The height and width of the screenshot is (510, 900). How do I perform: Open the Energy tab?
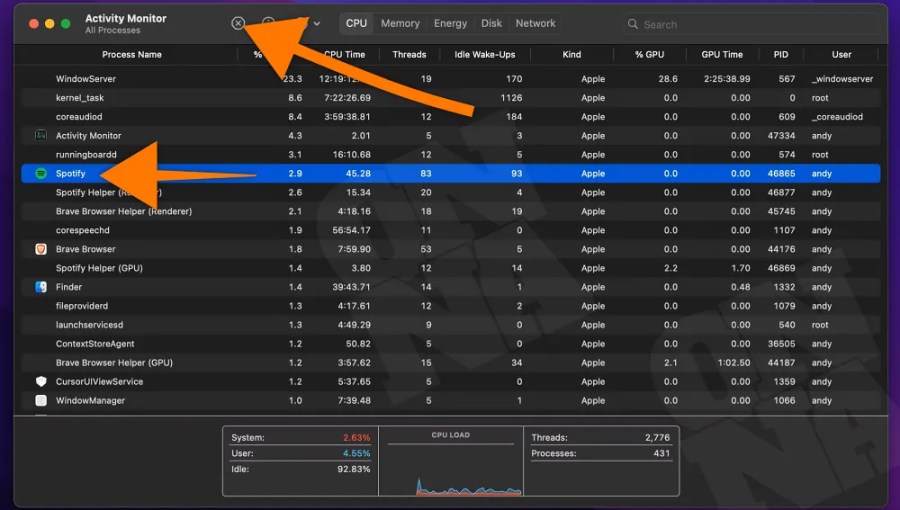click(450, 23)
